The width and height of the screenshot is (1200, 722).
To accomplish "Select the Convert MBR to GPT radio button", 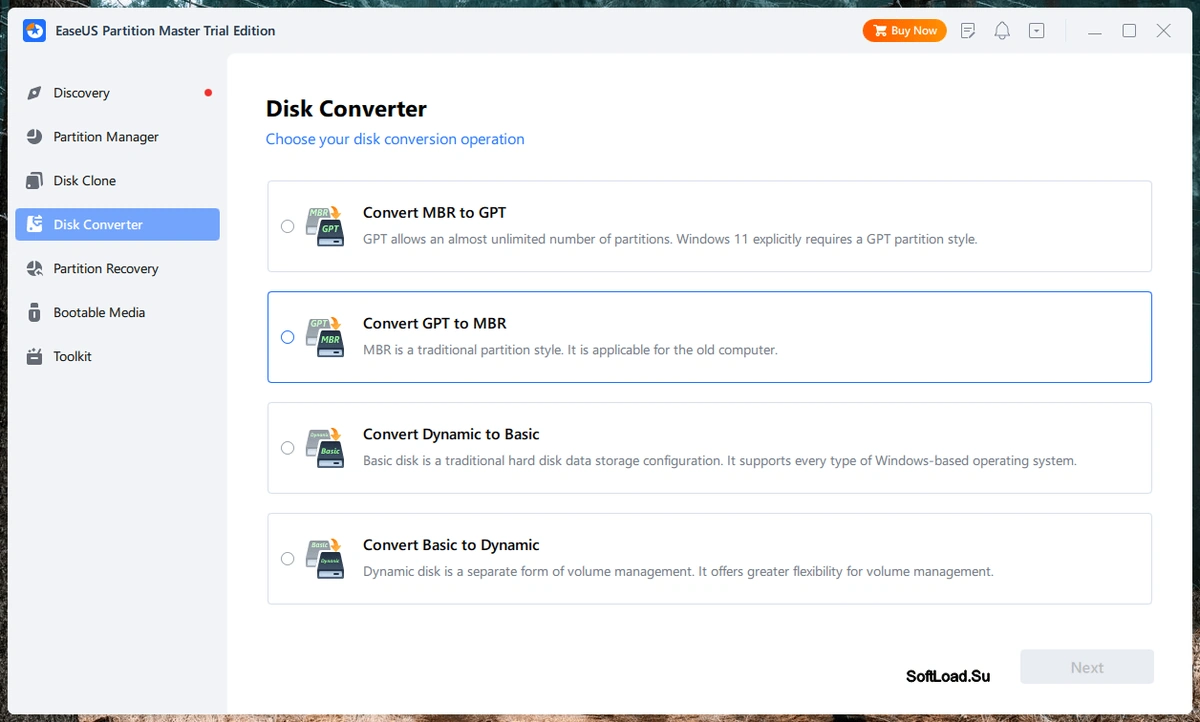I will [x=288, y=227].
